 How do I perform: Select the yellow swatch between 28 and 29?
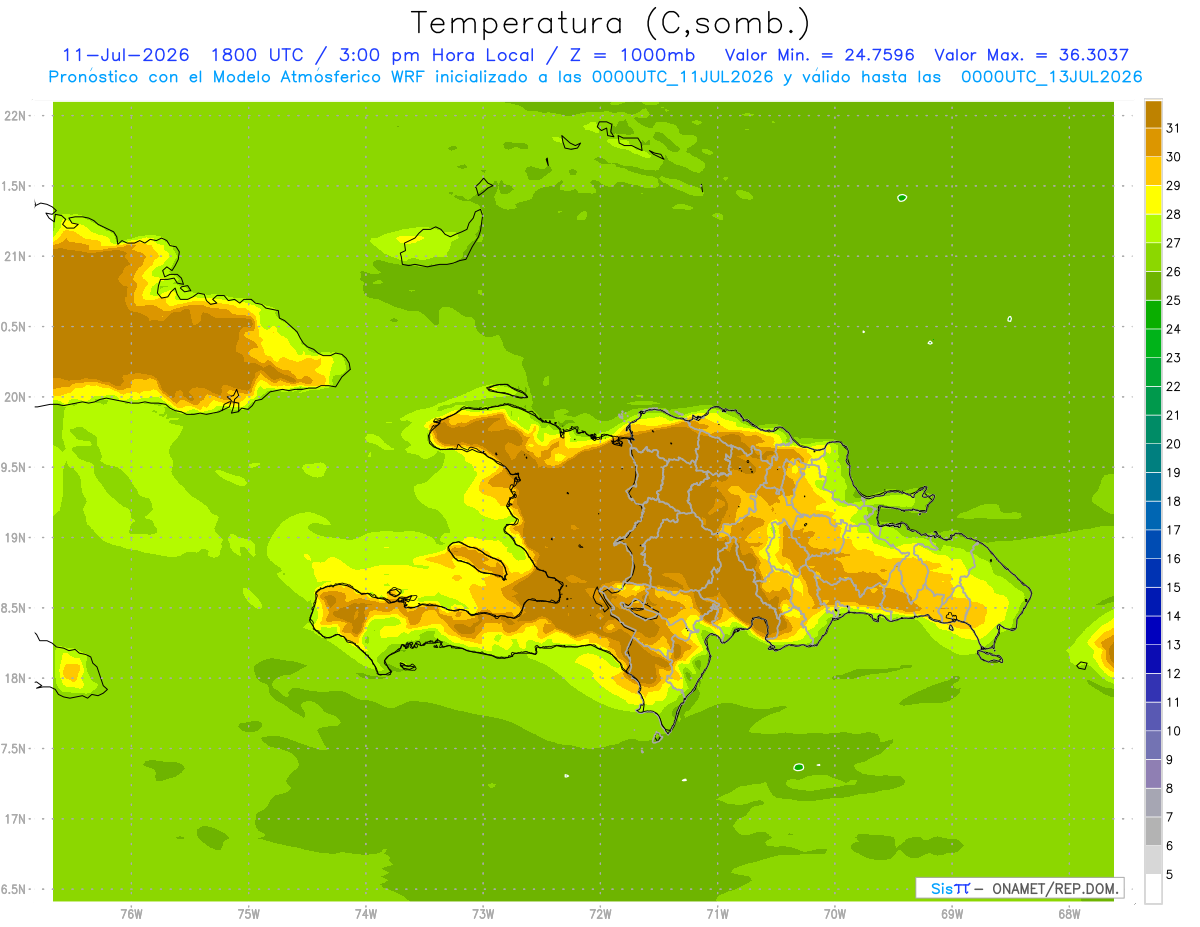1153,200
